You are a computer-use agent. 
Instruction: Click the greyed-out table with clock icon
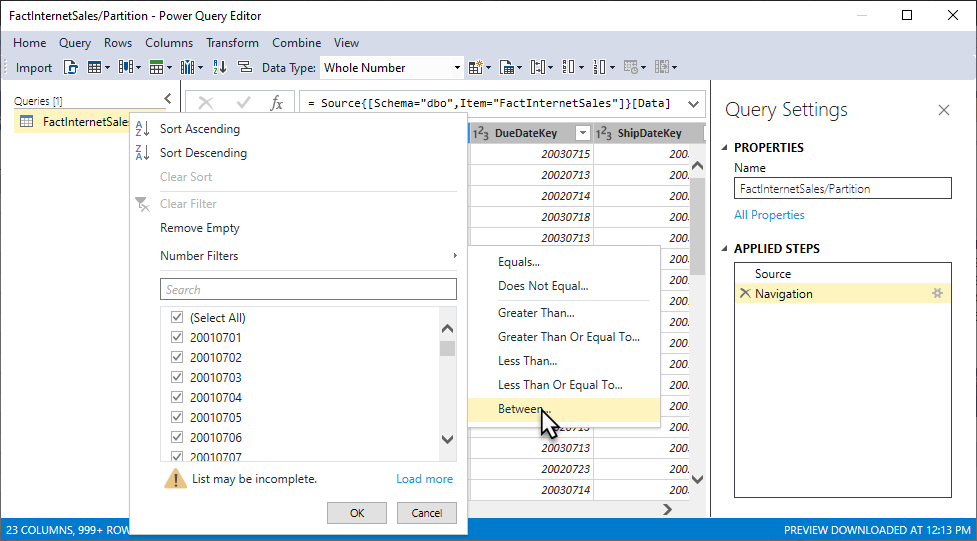coord(631,68)
